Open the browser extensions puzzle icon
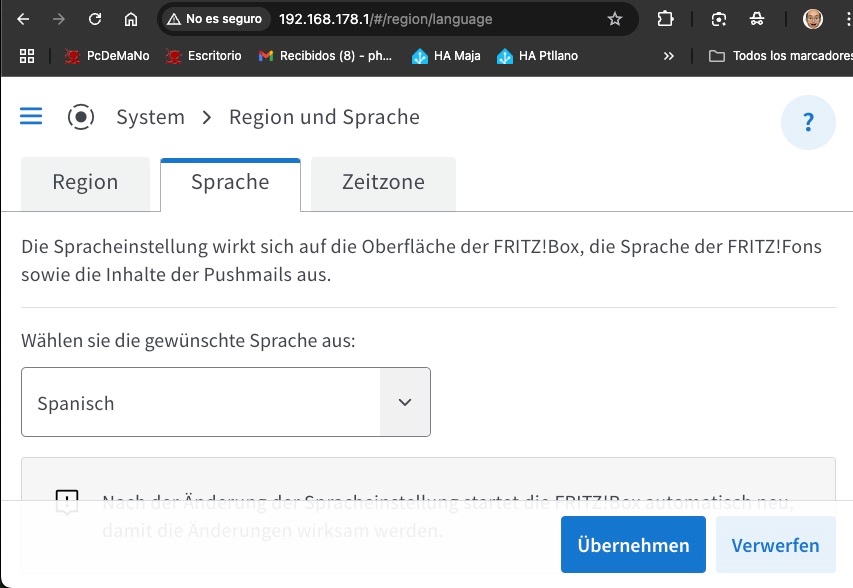This screenshot has height=588, width=853. pyautogui.click(x=665, y=19)
